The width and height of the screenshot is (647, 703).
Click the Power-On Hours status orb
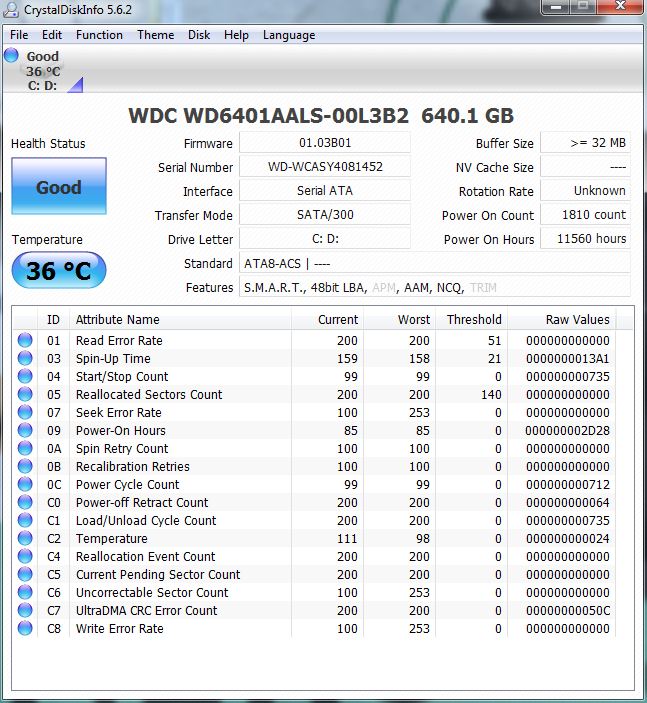coord(25,430)
